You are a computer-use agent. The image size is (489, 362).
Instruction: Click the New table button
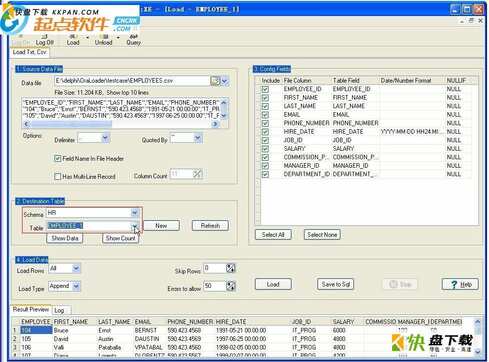point(161,226)
